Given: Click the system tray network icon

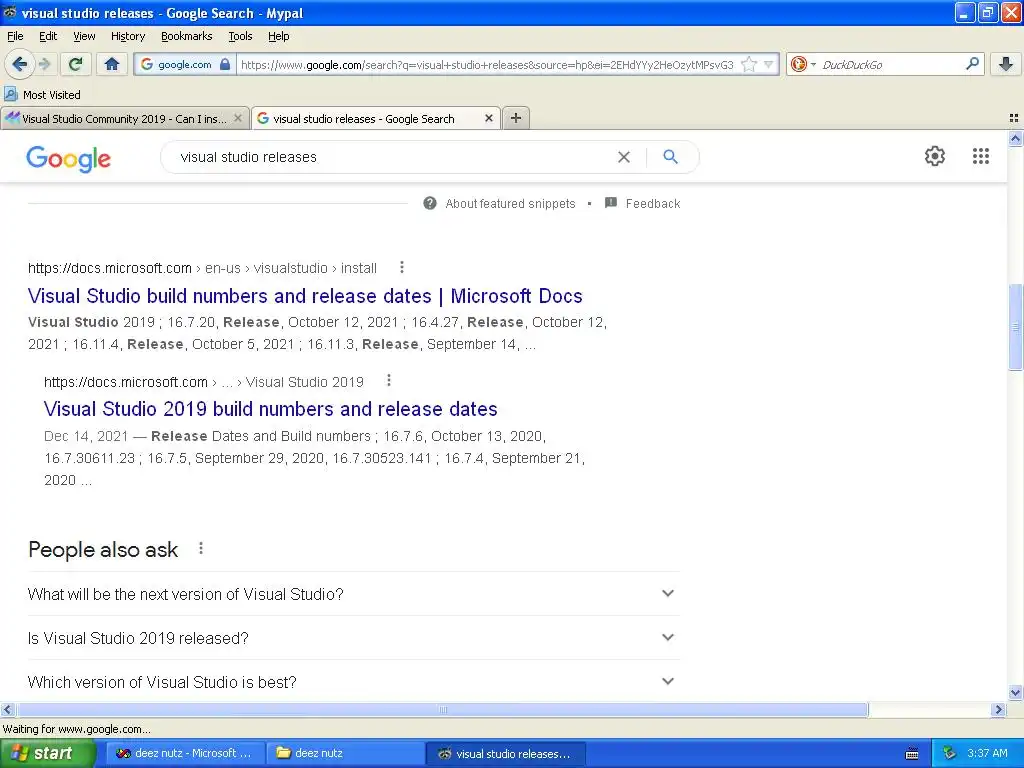Looking at the screenshot, I should [x=949, y=753].
